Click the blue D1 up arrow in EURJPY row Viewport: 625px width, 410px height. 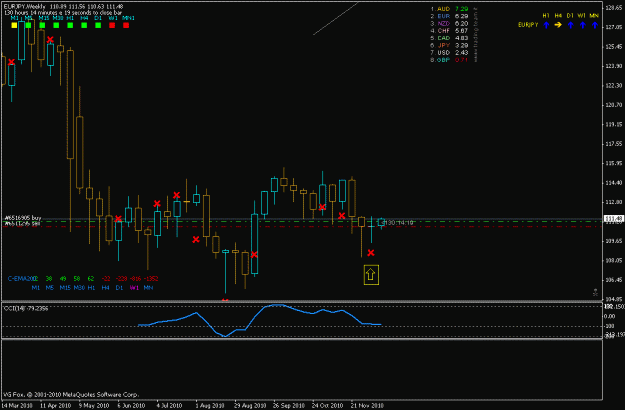570,25
